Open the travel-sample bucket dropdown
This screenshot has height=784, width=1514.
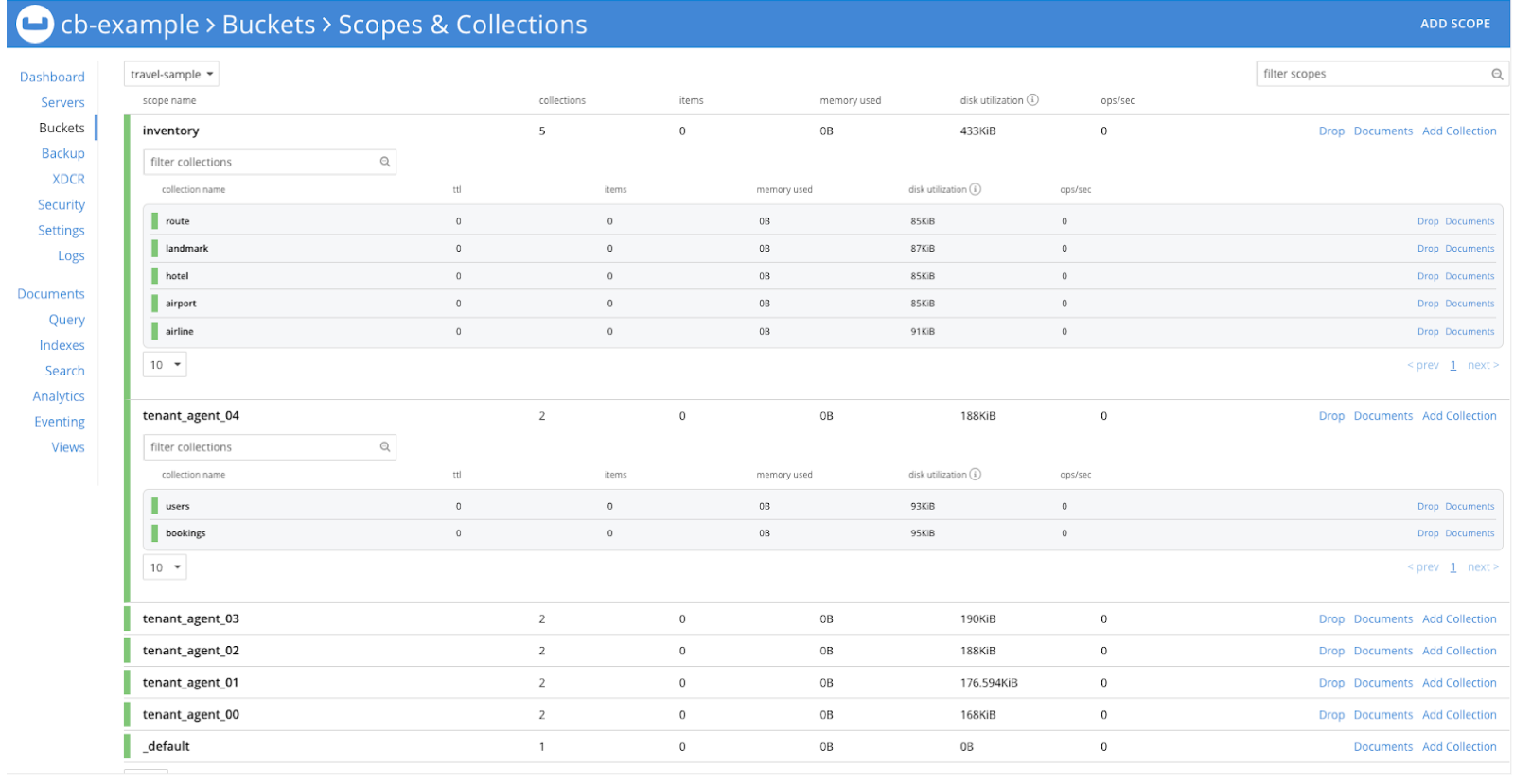(171, 75)
